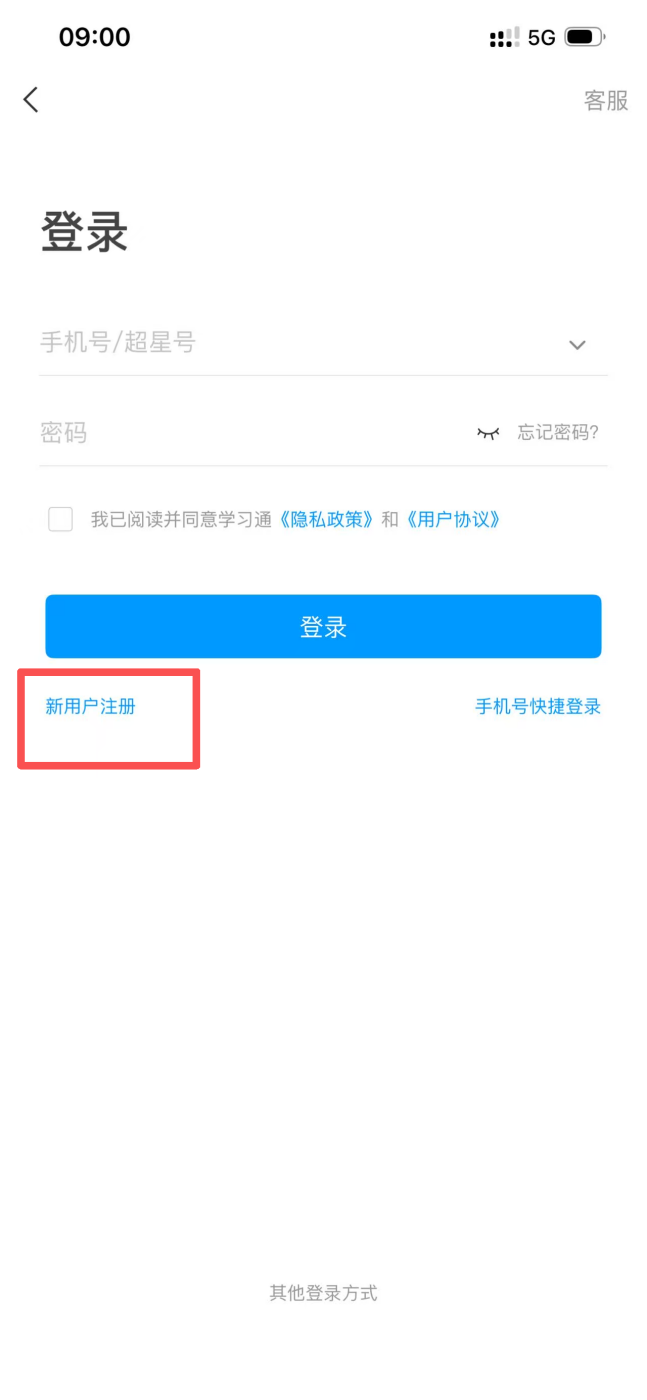Open the 《隐私政策》 link

[327, 519]
